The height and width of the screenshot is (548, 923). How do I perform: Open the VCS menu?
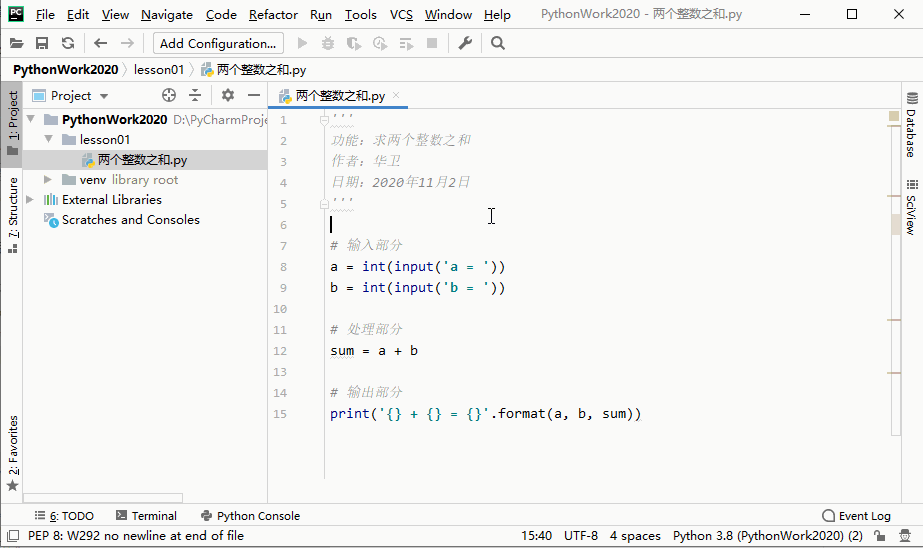[401, 15]
